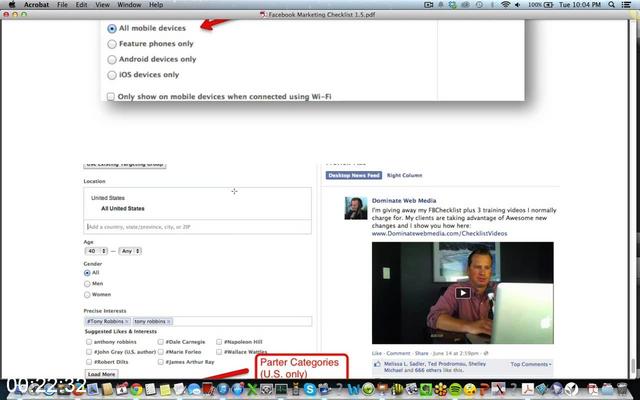
Task: Check the anthony robbins suggested interest
Action: pyautogui.click(x=89, y=342)
